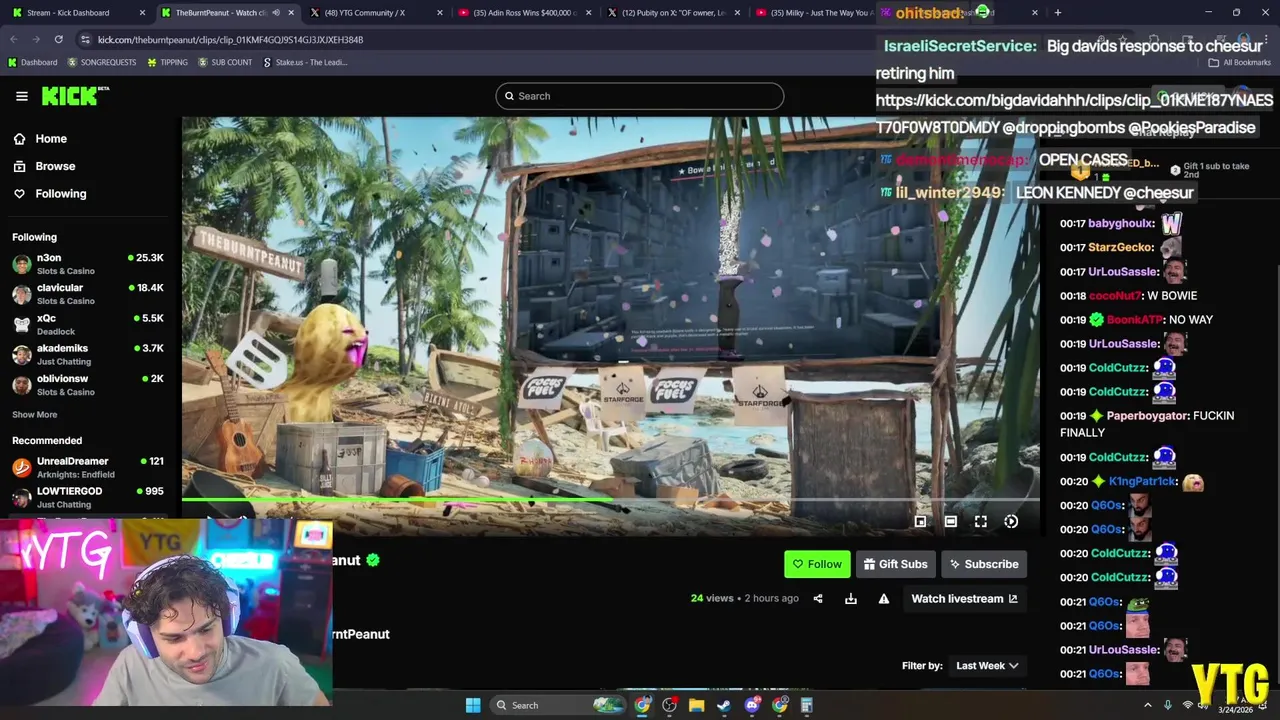Open the All Bookmarks folder
1280x720 pixels.
click(1240, 62)
